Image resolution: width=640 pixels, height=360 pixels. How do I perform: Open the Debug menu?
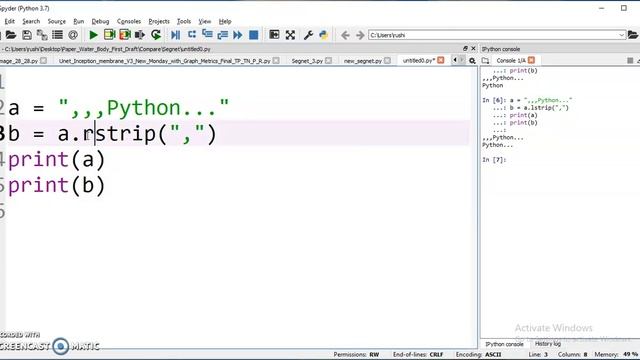(100, 21)
